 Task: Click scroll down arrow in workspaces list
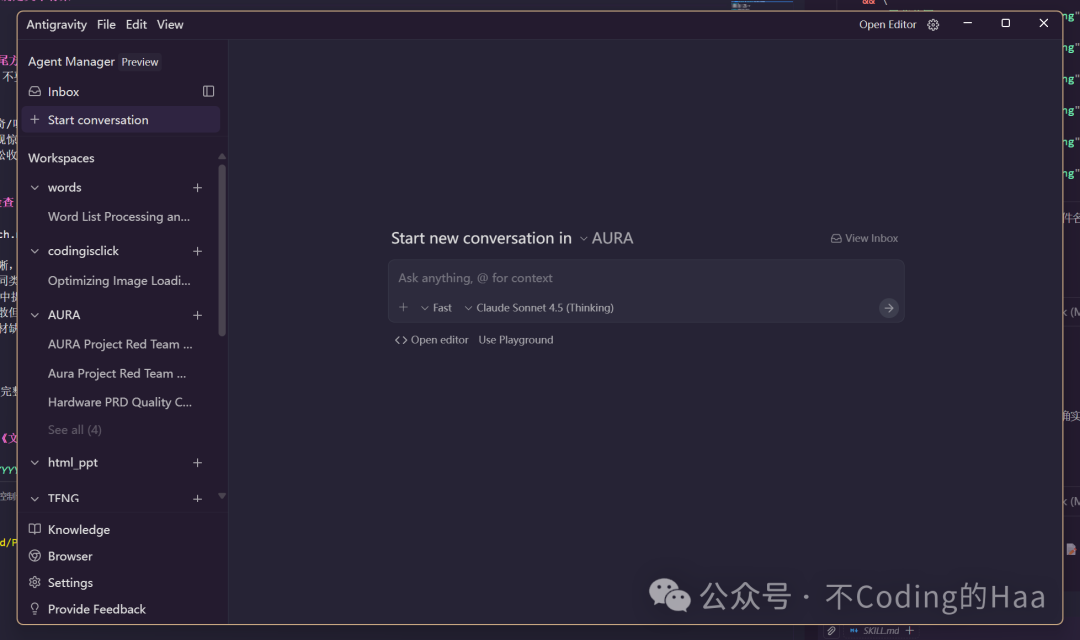[222, 496]
